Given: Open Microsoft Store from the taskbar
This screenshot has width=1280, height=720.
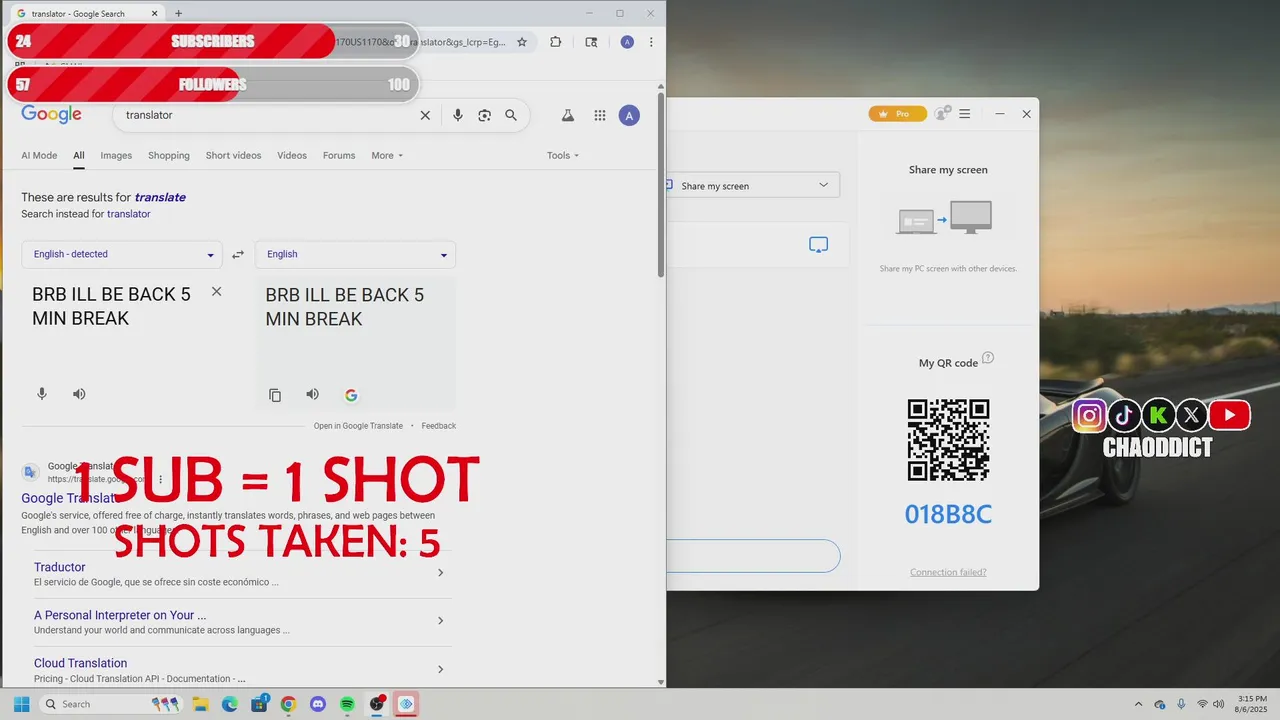Looking at the screenshot, I should [x=259, y=704].
